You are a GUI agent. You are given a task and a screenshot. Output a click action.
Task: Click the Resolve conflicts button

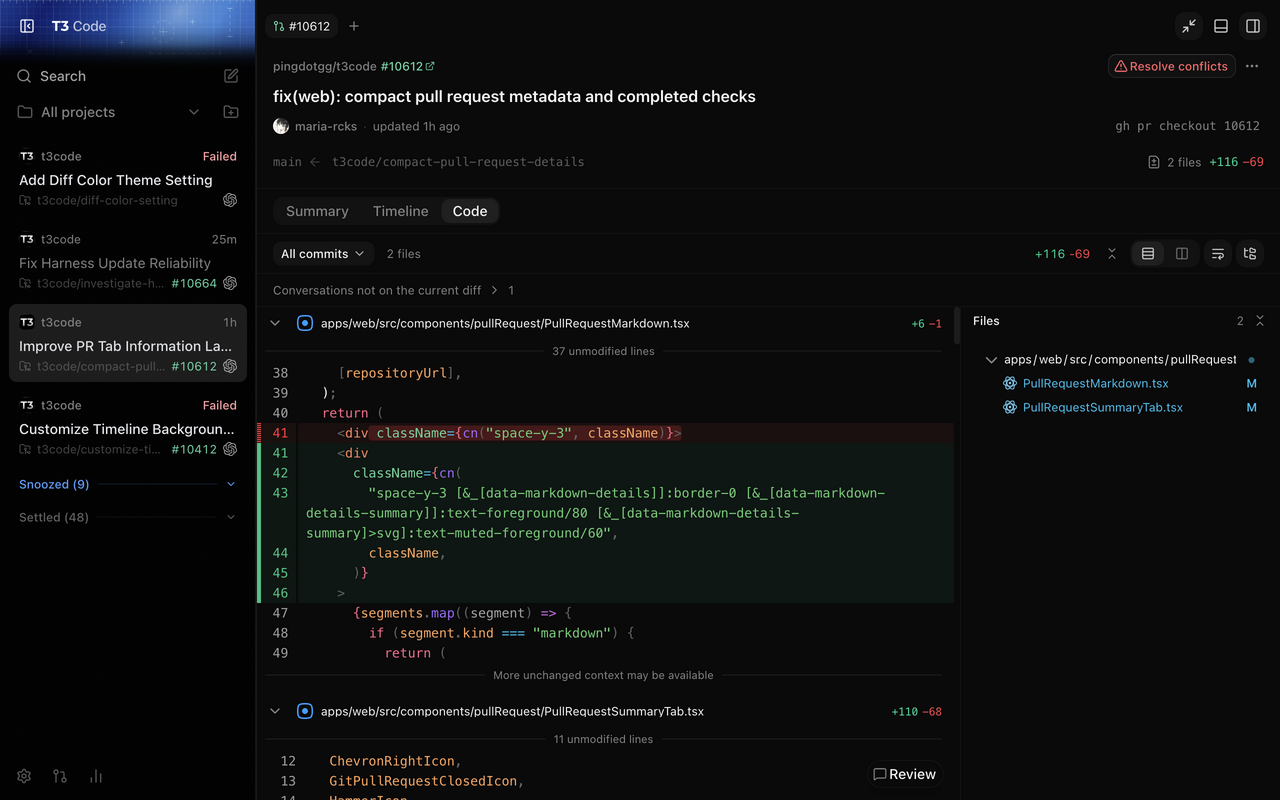(x=1172, y=66)
